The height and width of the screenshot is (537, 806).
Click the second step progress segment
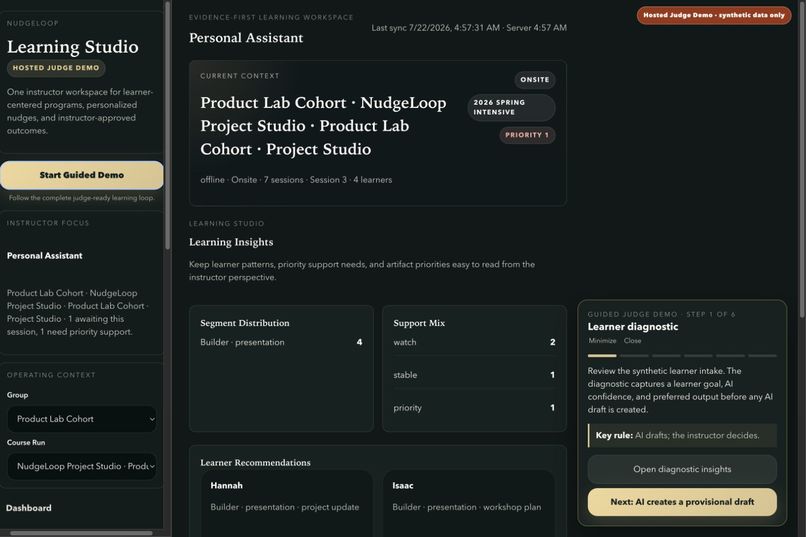coord(634,356)
